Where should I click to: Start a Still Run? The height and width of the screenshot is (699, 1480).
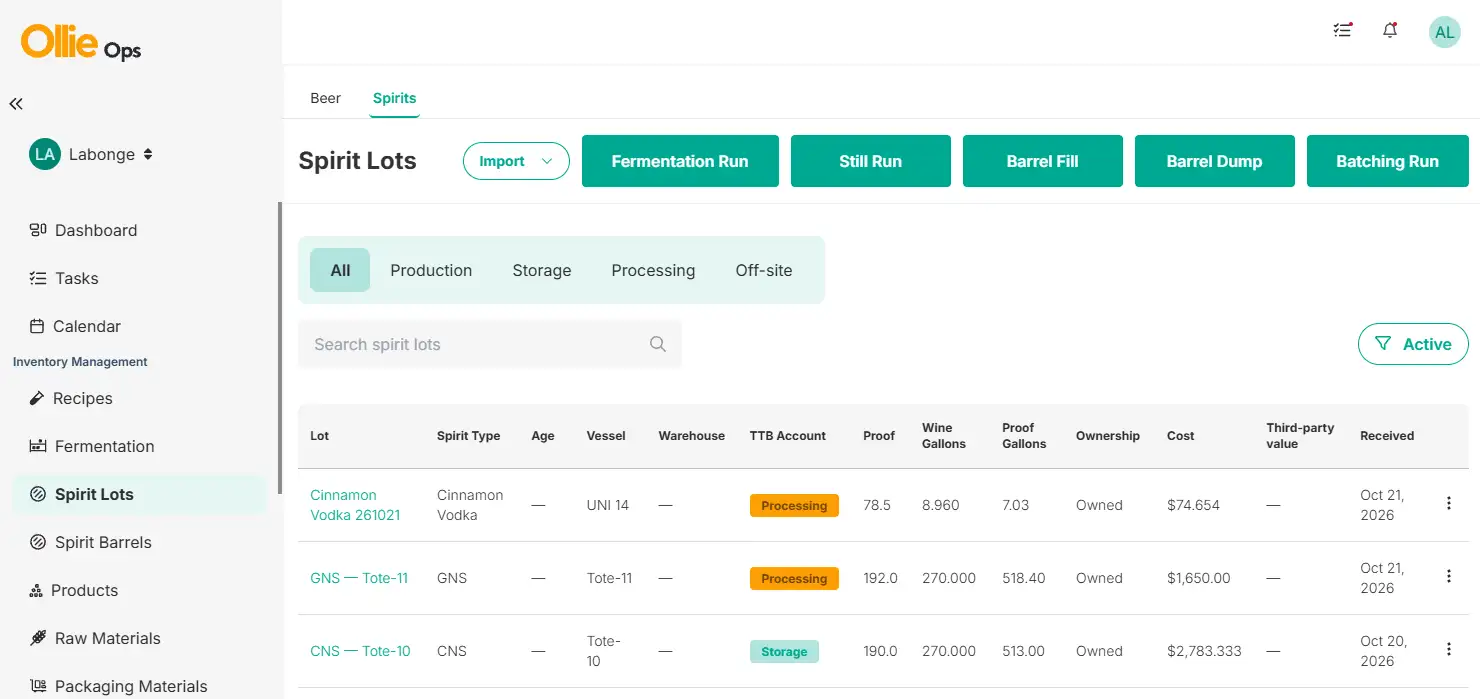[871, 161]
